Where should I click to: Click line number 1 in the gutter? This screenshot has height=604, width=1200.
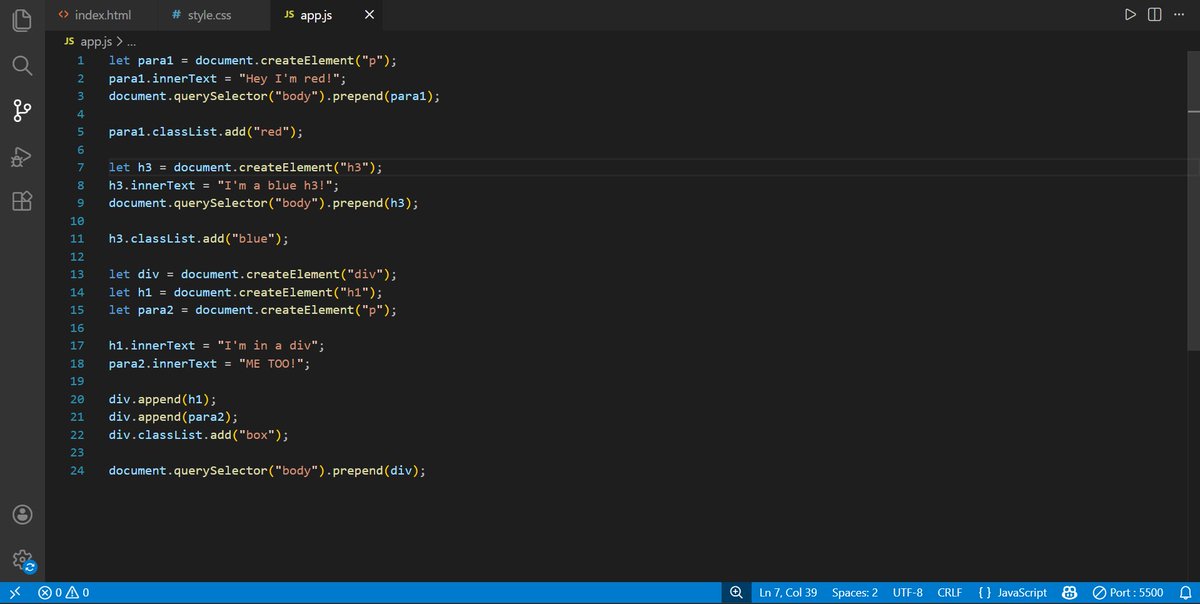pyautogui.click(x=79, y=60)
